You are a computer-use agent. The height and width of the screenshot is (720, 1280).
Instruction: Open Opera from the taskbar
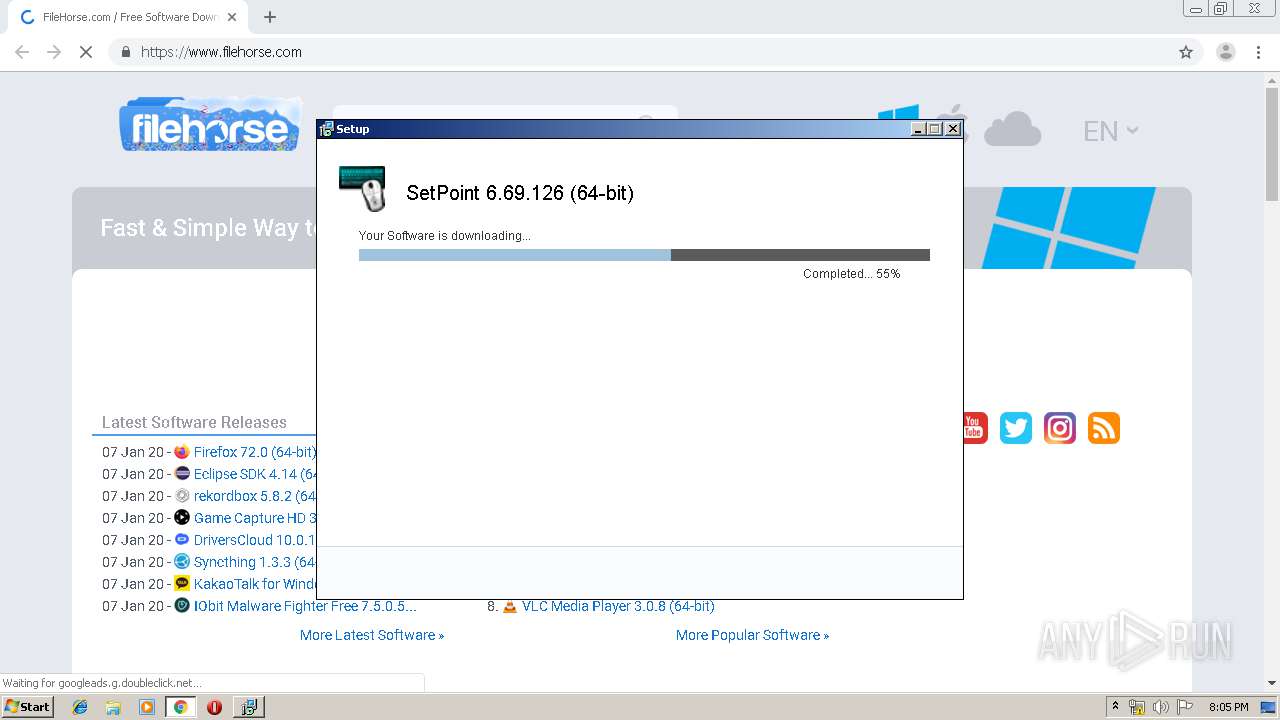pos(214,707)
